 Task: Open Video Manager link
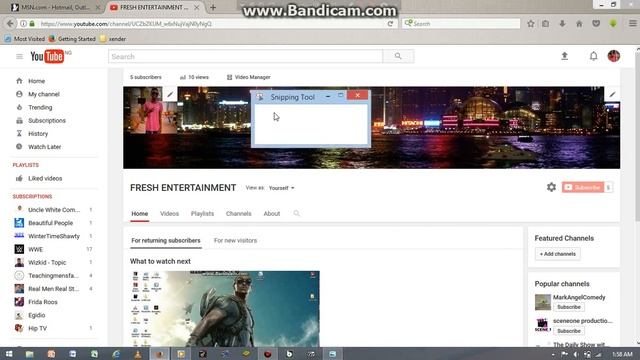pos(249,77)
